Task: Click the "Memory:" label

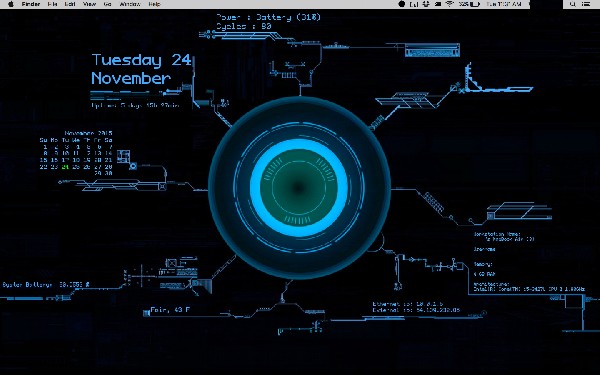Action: pyautogui.click(x=483, y=264)
